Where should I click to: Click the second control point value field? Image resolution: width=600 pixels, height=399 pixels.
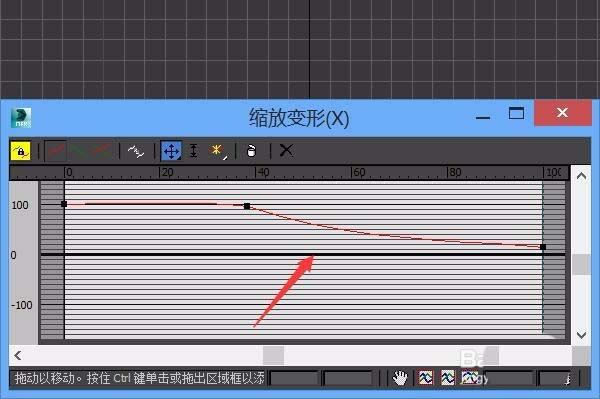pyautogui.click(x=348, y=378)
